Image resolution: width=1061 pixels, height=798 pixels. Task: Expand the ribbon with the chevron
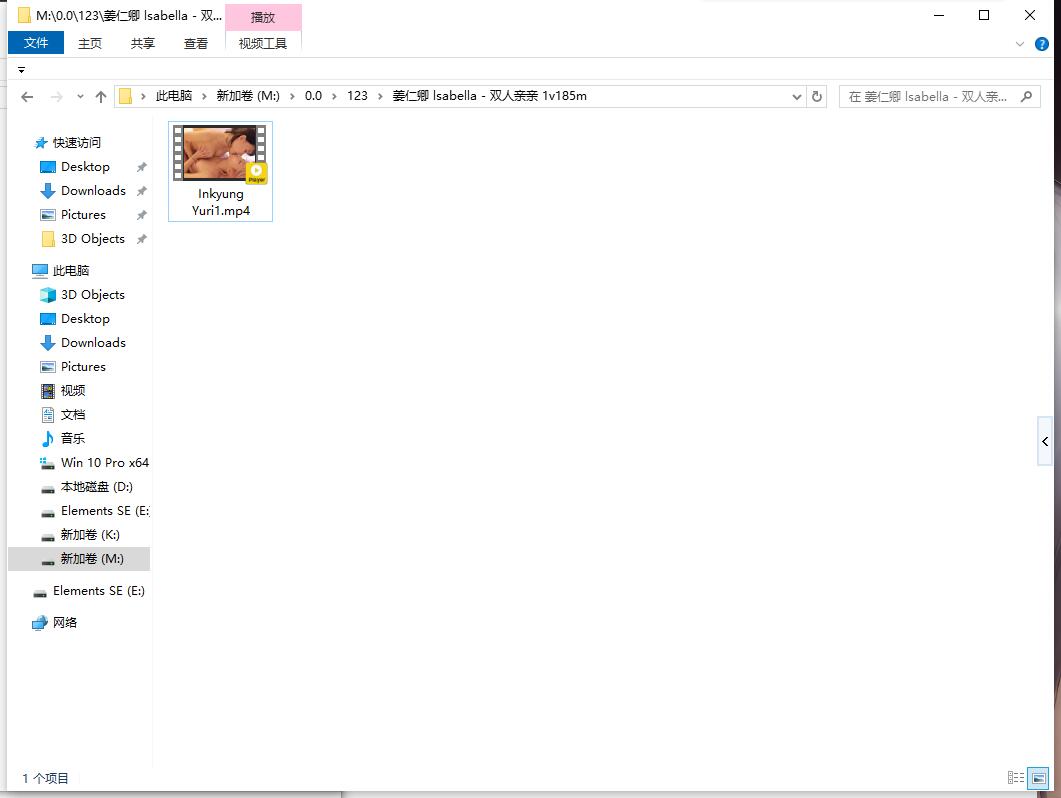1020,44
